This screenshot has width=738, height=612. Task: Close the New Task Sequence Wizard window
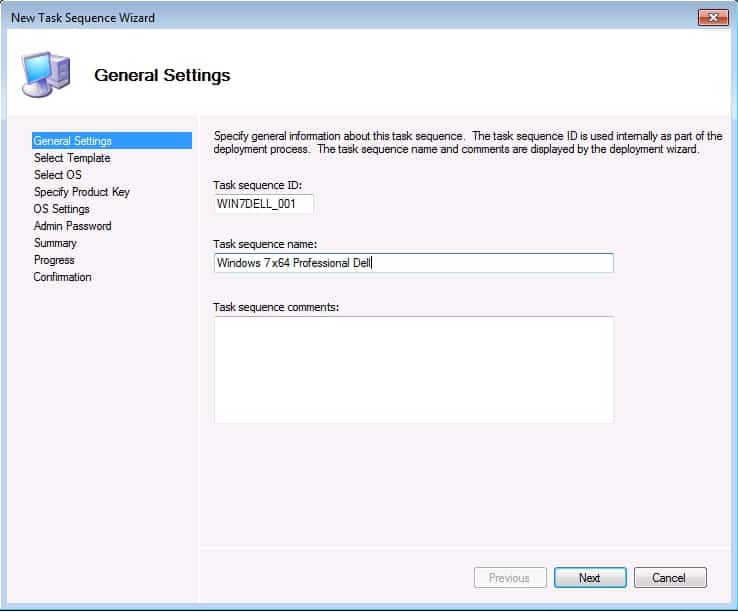coord(713,17)
